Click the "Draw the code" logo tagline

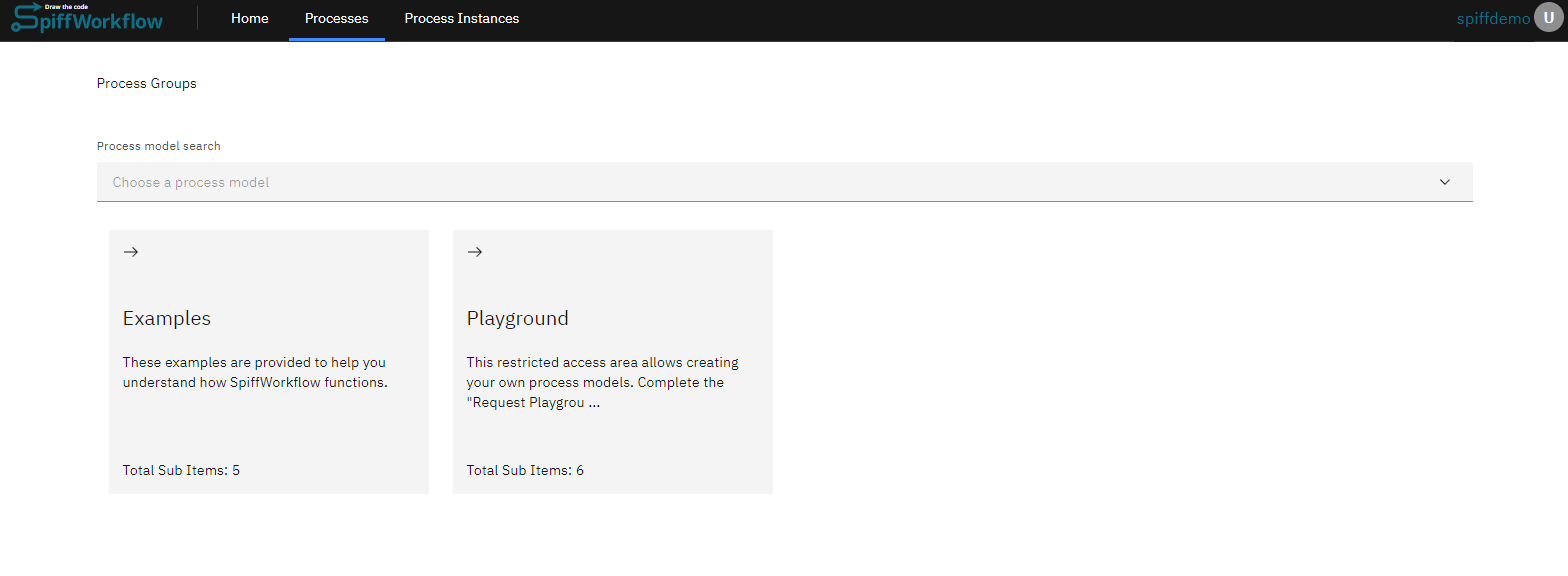[65, 6]
